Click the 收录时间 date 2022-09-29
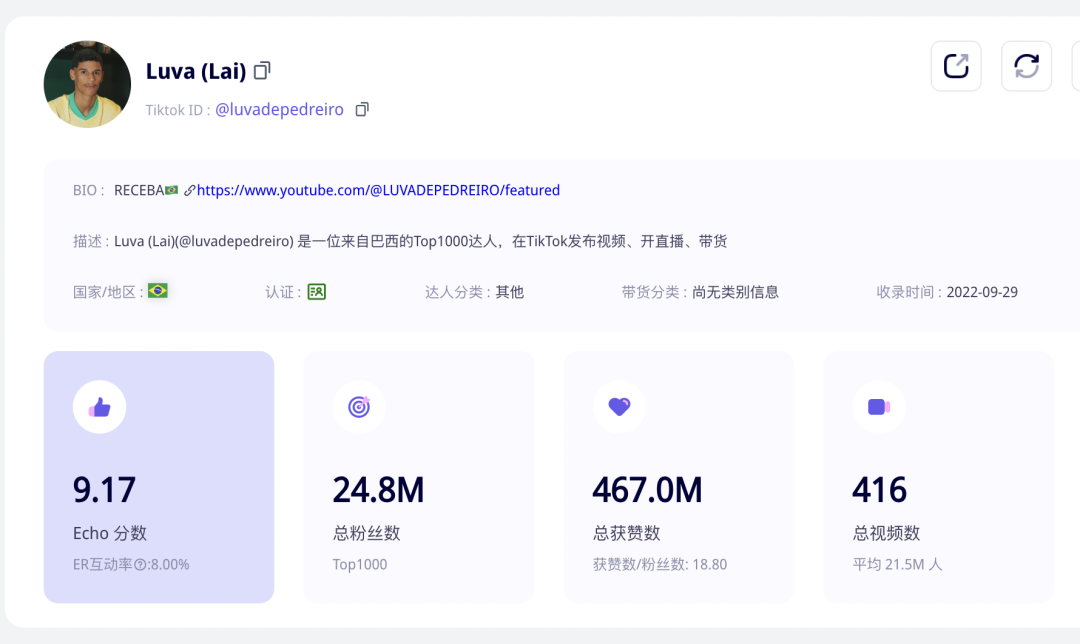The image size is (1080, 644). coord(981,292)
